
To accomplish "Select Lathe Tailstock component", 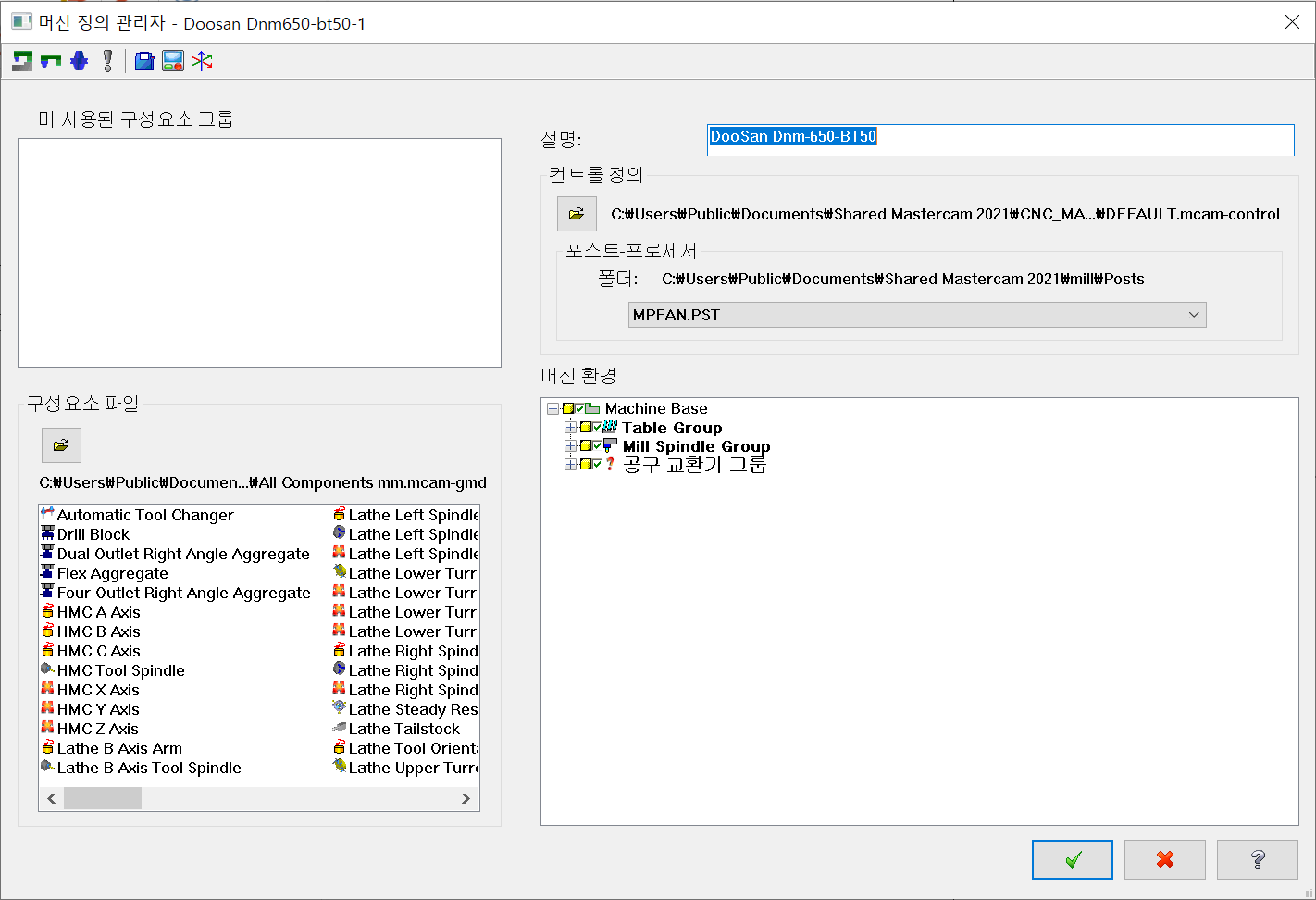I will (396, 729).
